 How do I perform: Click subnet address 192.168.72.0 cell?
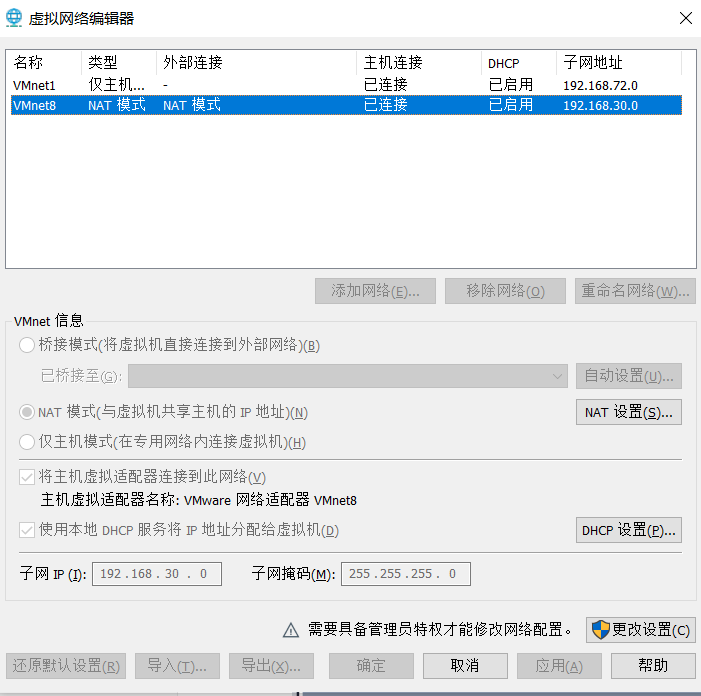pyautogui.click(x=600, y=85)
